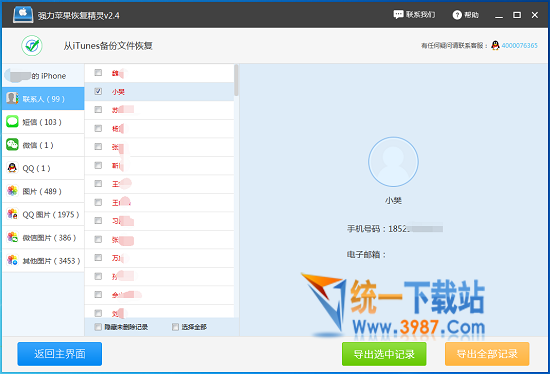Check the box for contact starting with 万
550x374 pixels.
[x=98, y=258]
